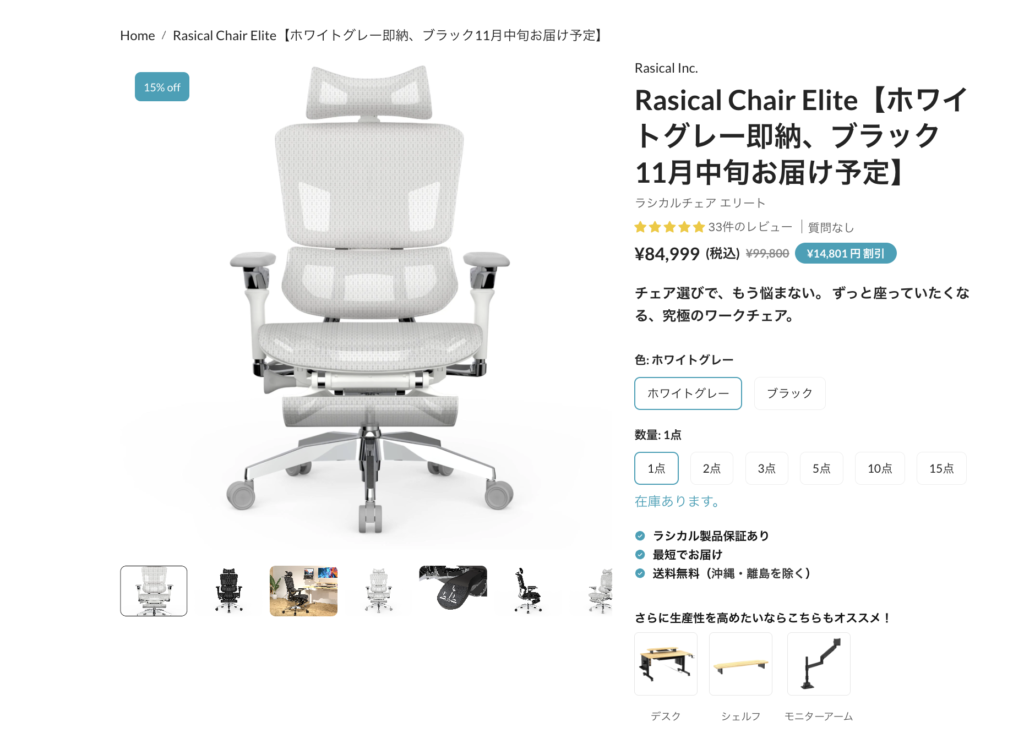The height and width of the screenshot is (755, 1024).
Task: Select quantity 10点
Action: (880, 468)
